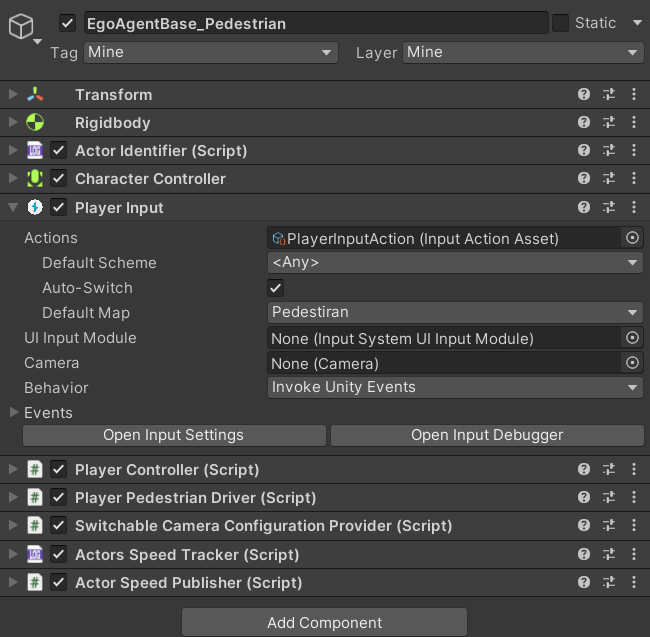Image resolution: width=650 pixels, height=637 pixels.
Task: Click the None (Camera) field
Action: click(x=444, y=363)
